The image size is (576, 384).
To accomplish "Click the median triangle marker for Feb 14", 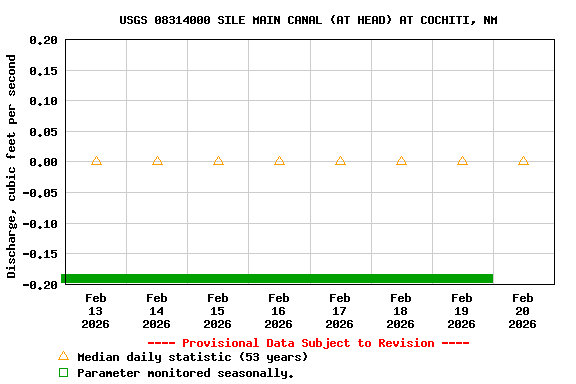I will click(x=157, y=161).
